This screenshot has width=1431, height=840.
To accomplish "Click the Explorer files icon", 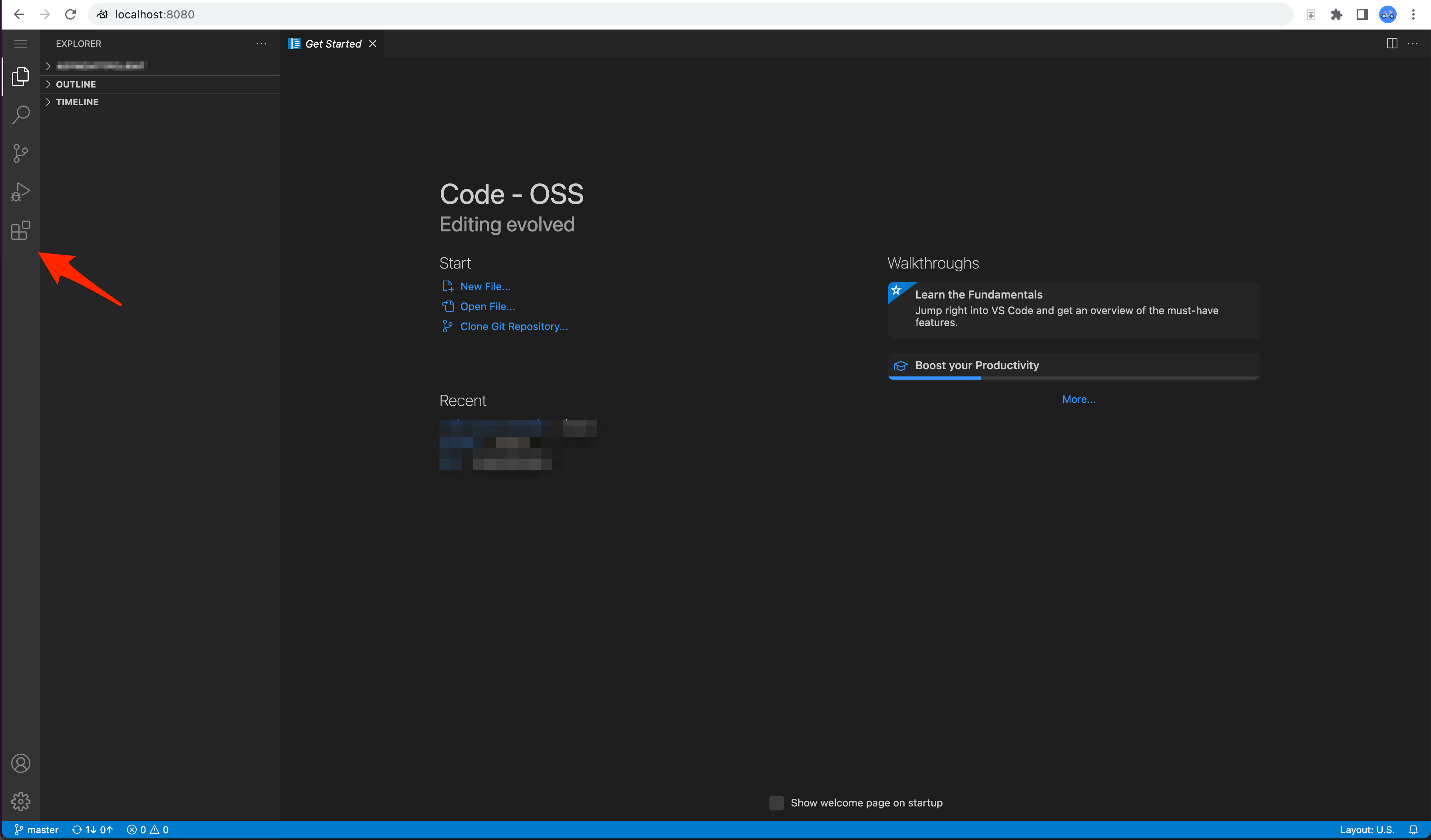I will (20, 76).
